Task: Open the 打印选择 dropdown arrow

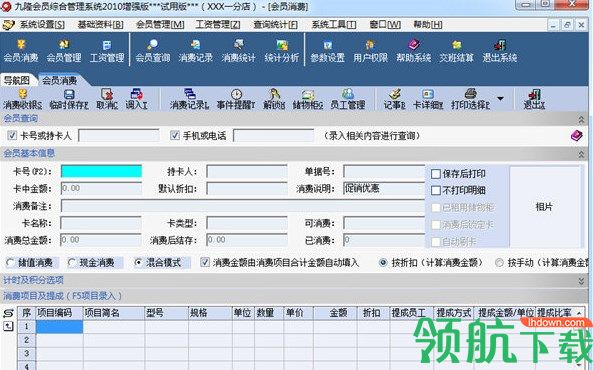Action: (500, 99)
